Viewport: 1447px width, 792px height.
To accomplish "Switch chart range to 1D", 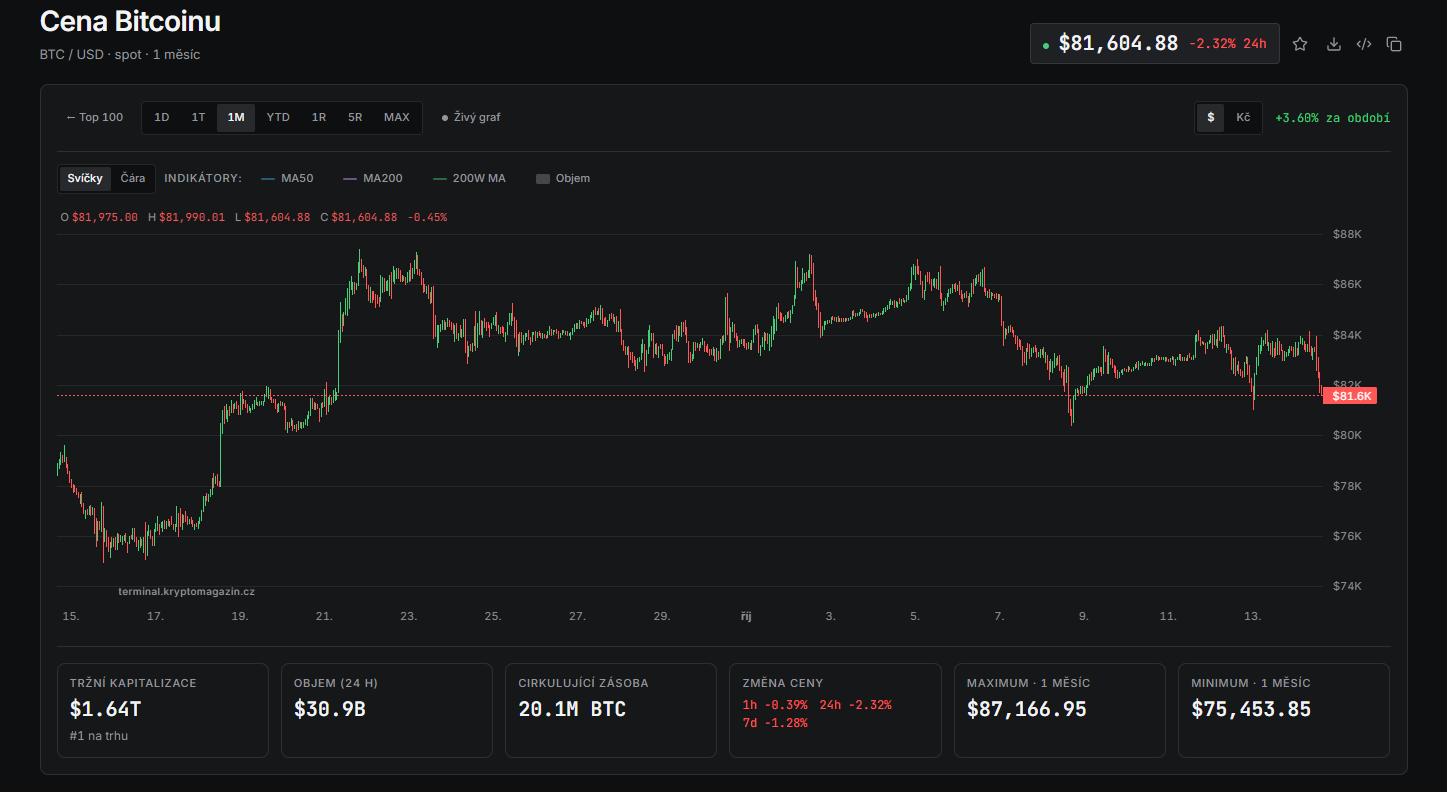I will coord(161,117).
